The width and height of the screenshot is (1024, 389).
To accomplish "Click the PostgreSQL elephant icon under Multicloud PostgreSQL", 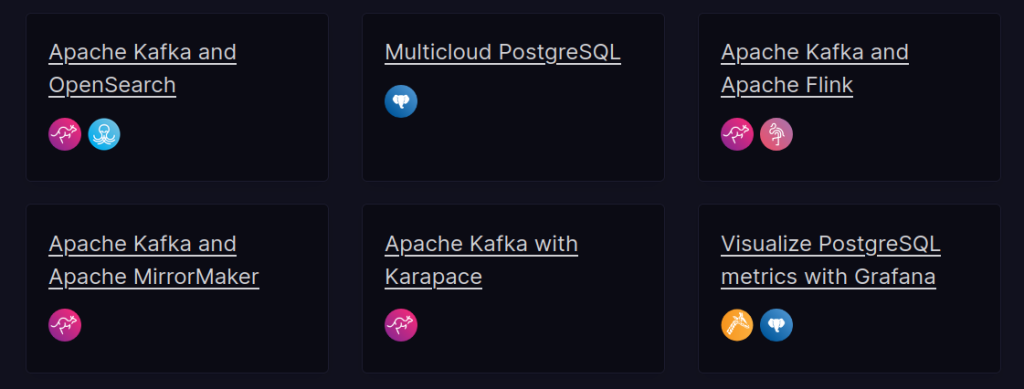I will pos(401,102).
